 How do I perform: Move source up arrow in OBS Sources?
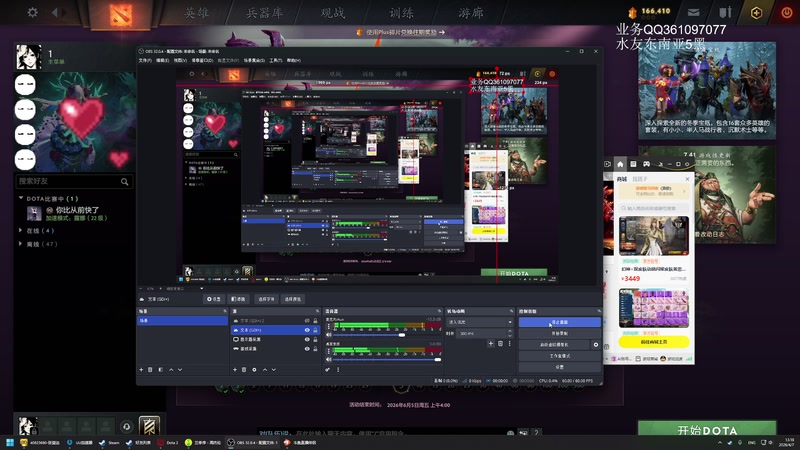coord(265,369)
